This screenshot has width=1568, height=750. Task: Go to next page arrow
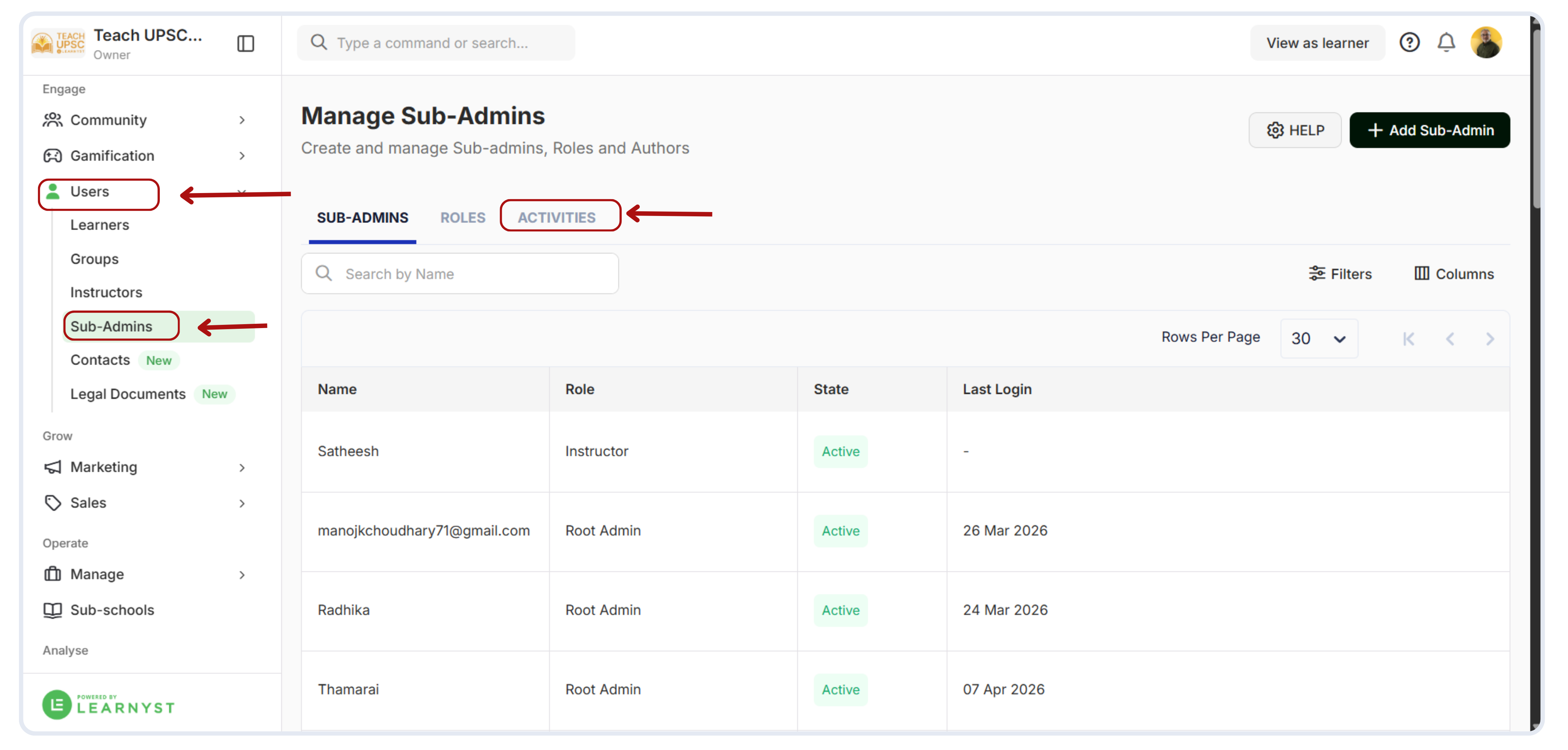[1490, 339]
